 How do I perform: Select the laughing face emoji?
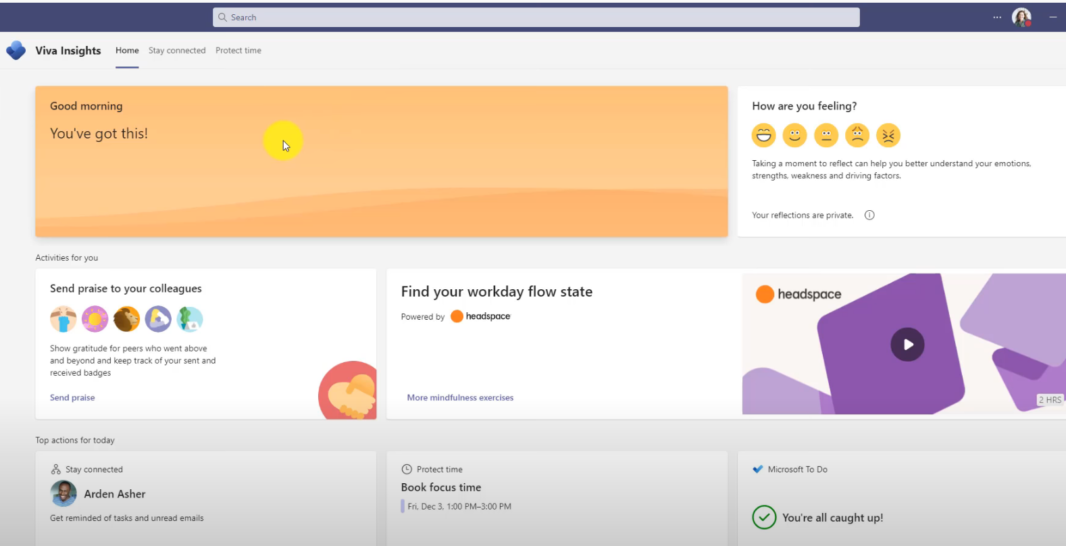[x=764, y=135]
